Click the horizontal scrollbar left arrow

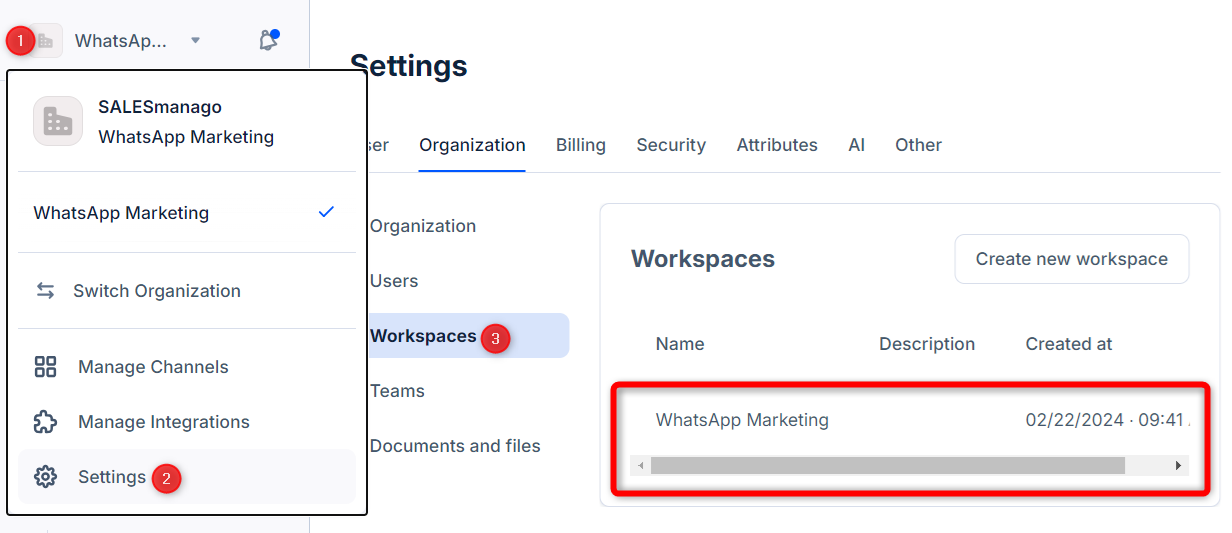(x=640, y=466)
